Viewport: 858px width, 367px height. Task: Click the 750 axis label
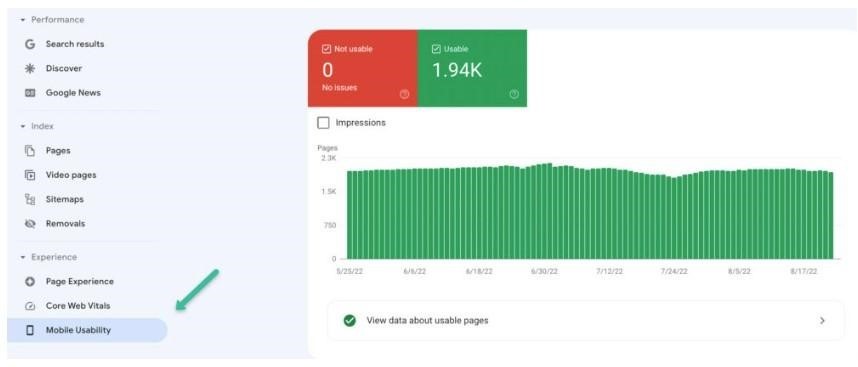[x=330, y=225]
